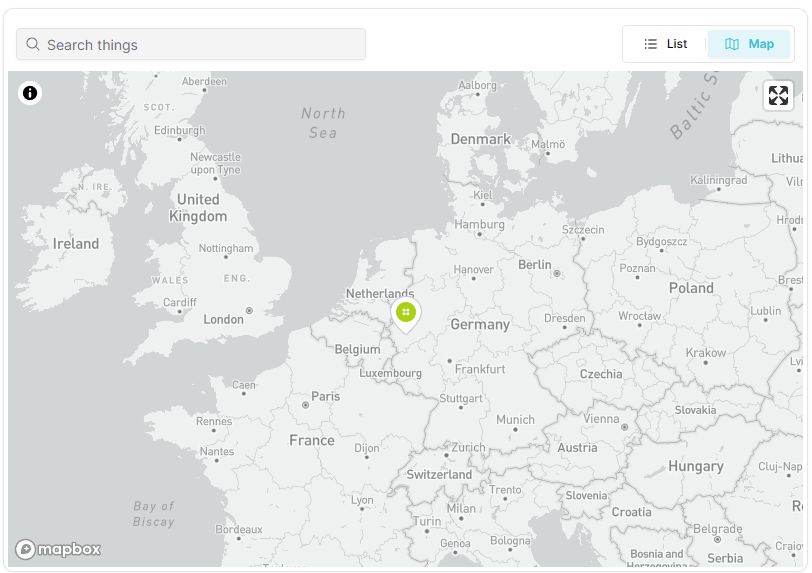Click the Luxembourg label
The height and width of the screenshot is (573, 812).
pyautogui.click(x=390, y=373)
